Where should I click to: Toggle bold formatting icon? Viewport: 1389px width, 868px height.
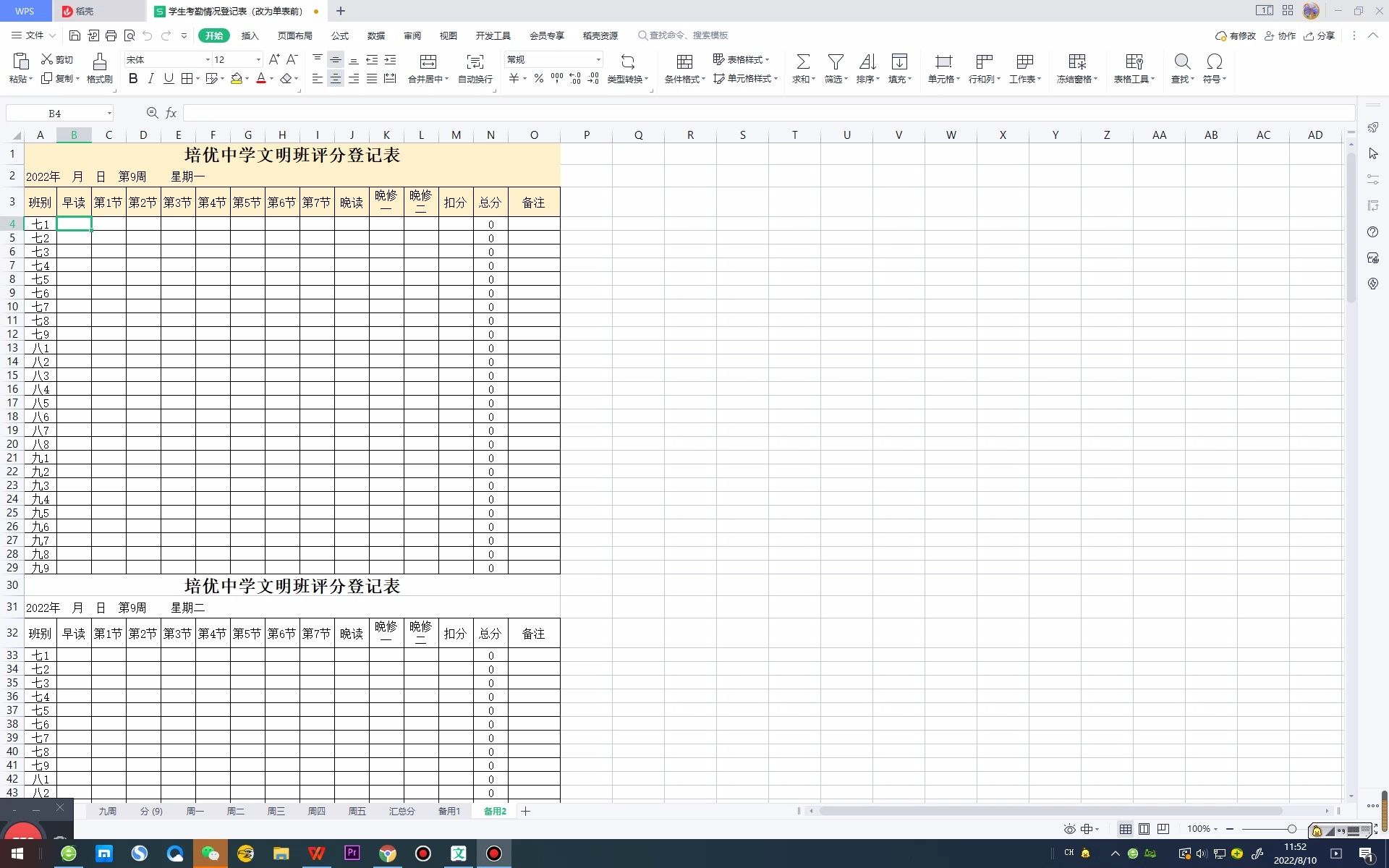(132, 79)
